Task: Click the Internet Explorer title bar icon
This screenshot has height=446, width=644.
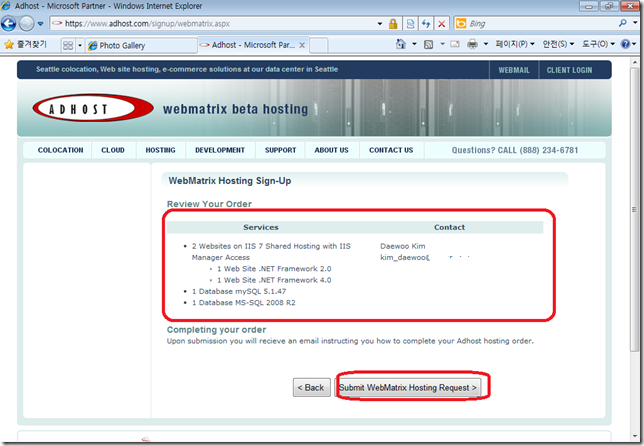Action: point(6,6)
